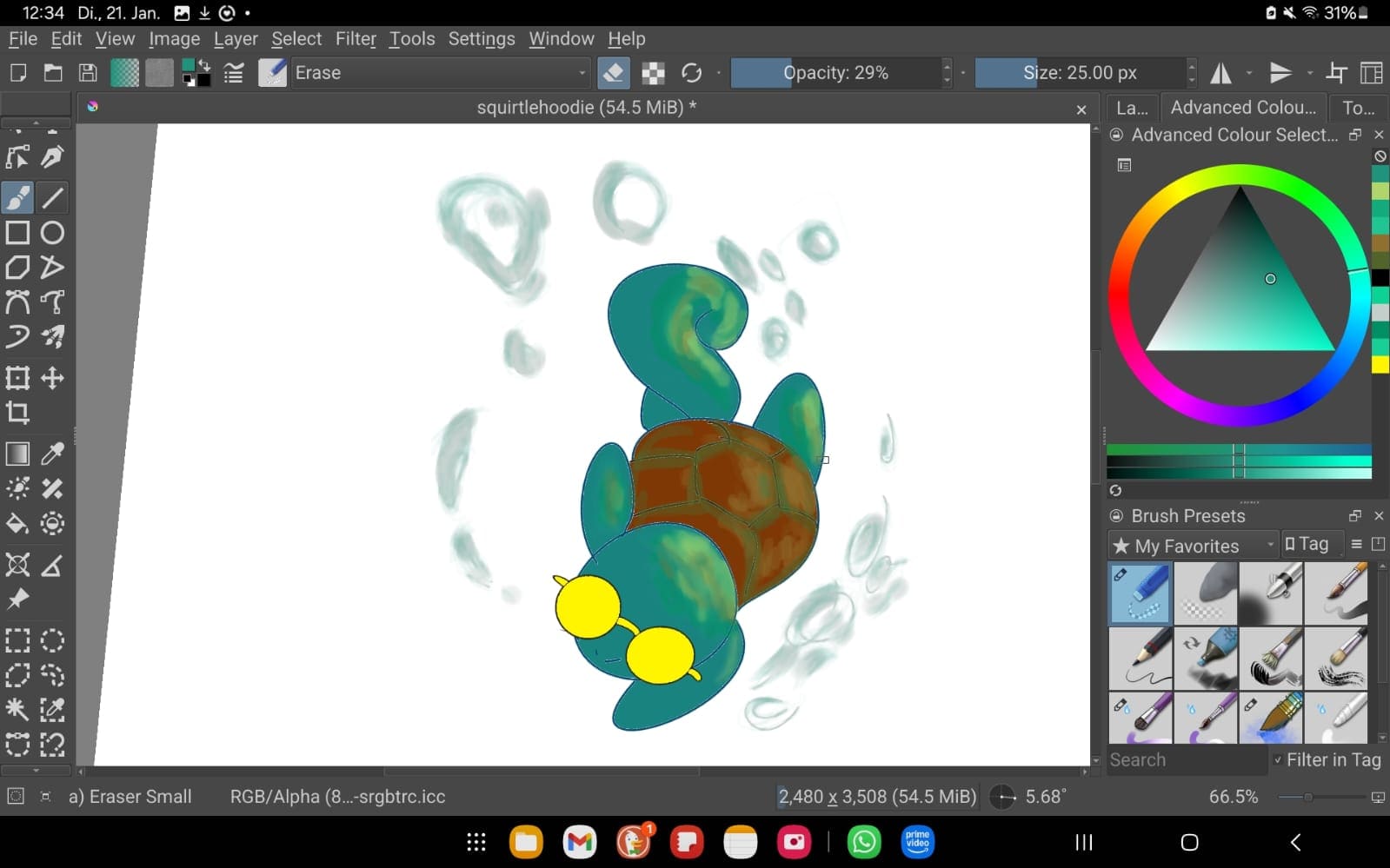Click the Save document floppy icon
1390x868 pixels.
(x=88, y=73)
